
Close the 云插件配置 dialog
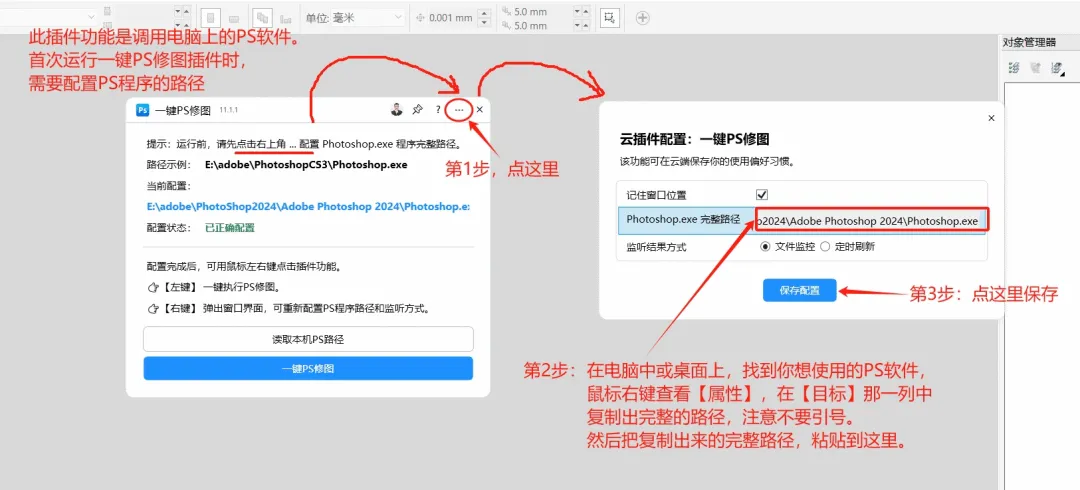(x=991, y=118)
